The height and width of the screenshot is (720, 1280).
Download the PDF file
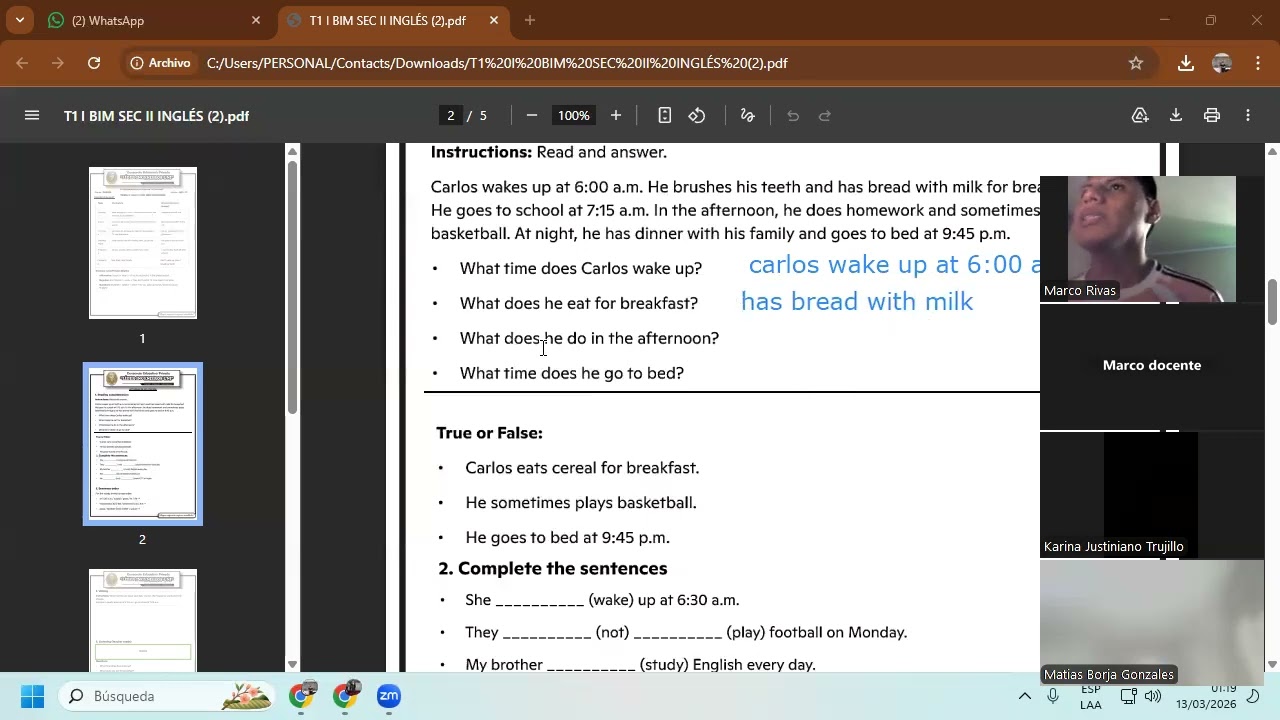point(1176,116)
